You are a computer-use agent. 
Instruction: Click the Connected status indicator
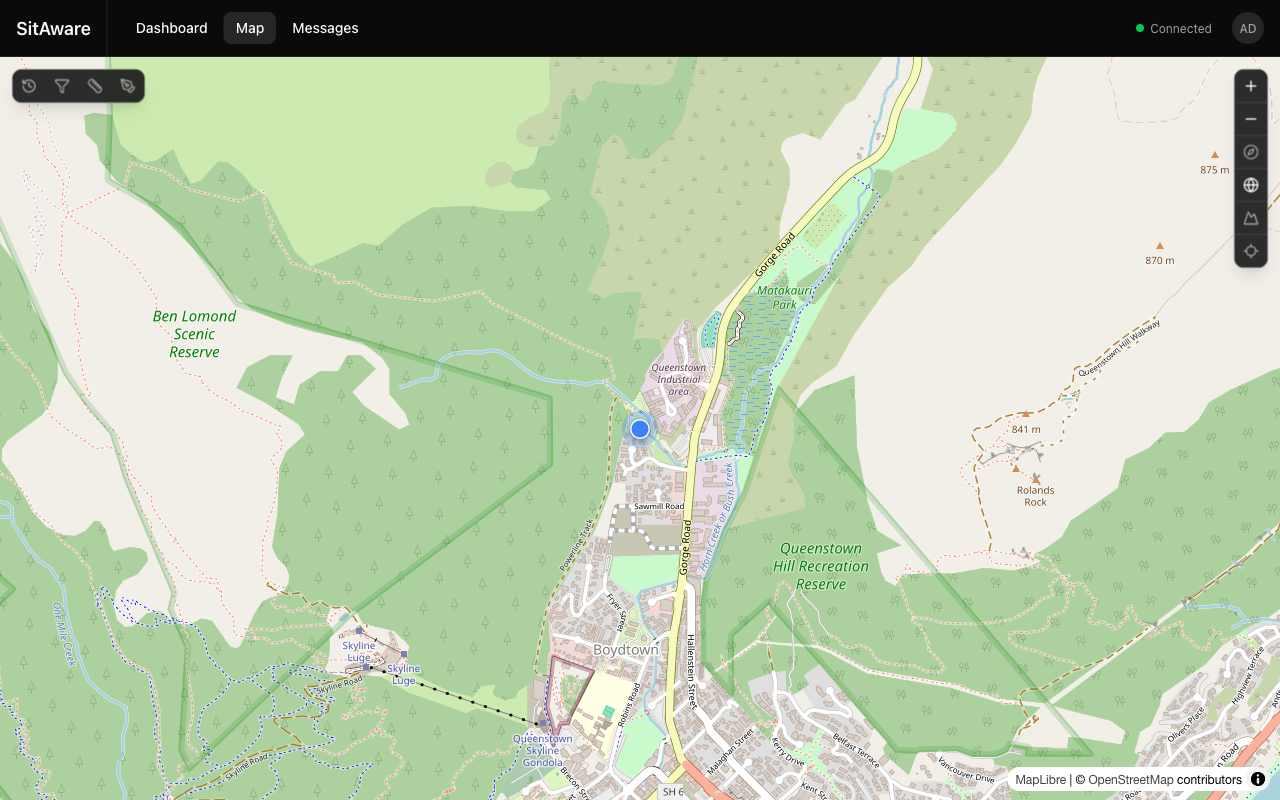point(1173,28)
